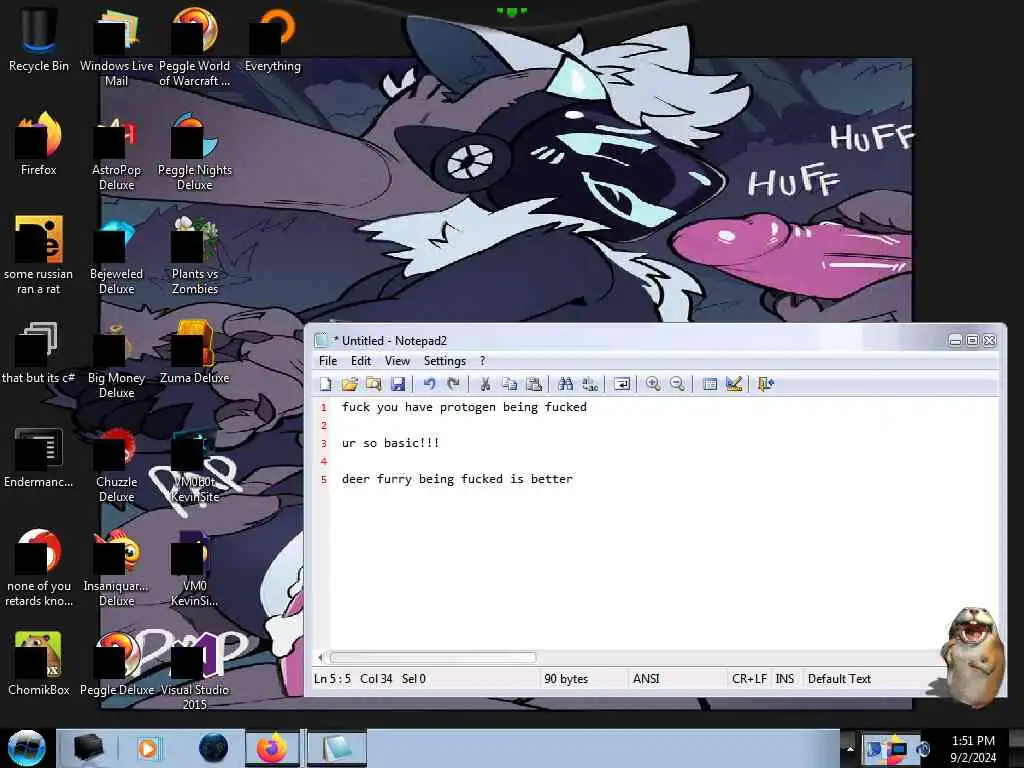Open the Edit menu
Viewport: 1024px width, 768px height.
point(360,361)
